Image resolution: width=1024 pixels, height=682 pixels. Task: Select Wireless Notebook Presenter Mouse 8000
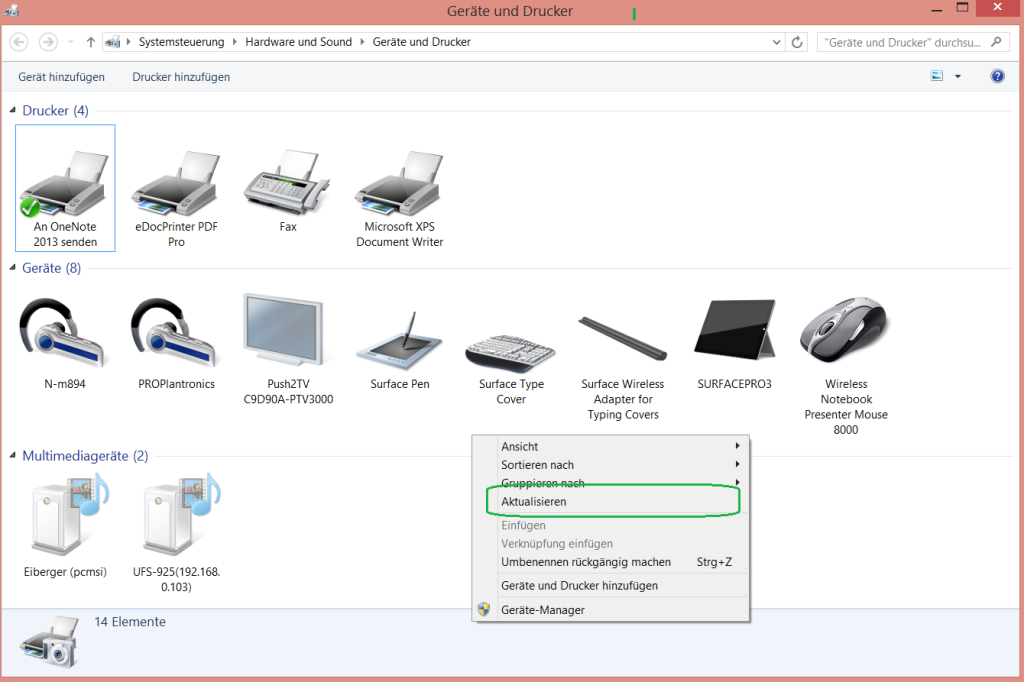click(846, 365)
